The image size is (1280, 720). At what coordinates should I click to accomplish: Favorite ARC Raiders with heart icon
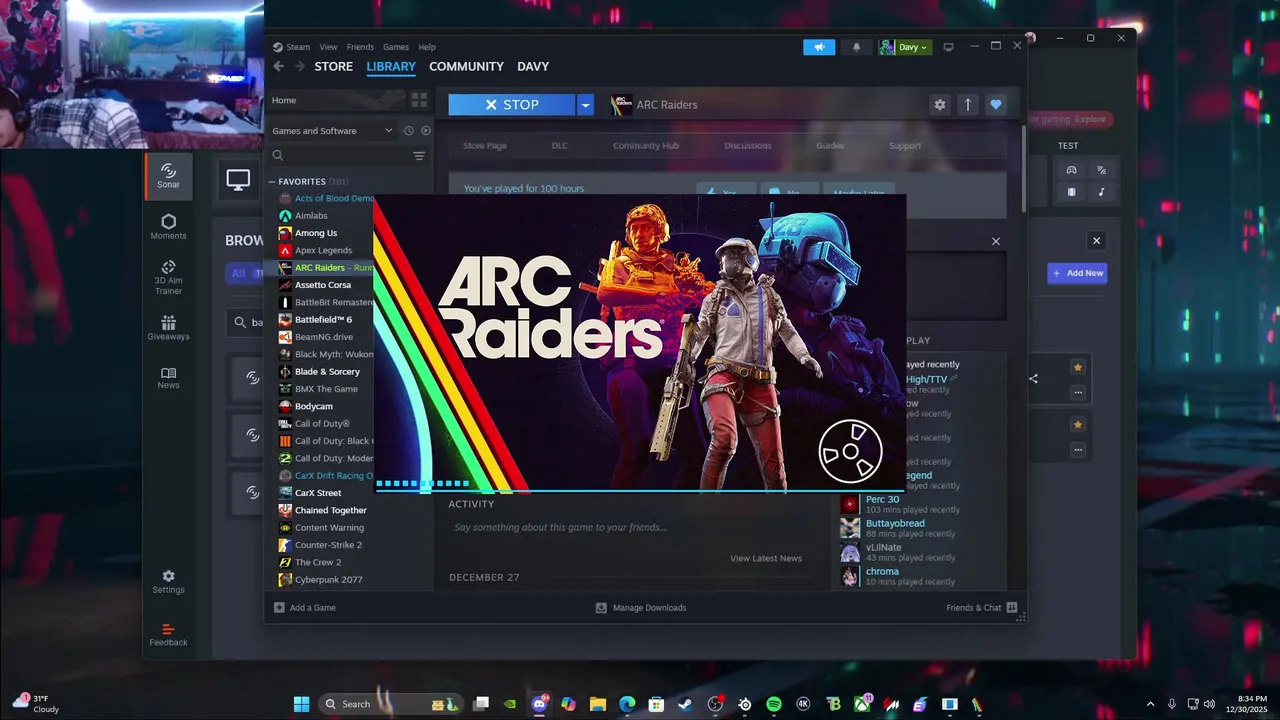(995, 104)
